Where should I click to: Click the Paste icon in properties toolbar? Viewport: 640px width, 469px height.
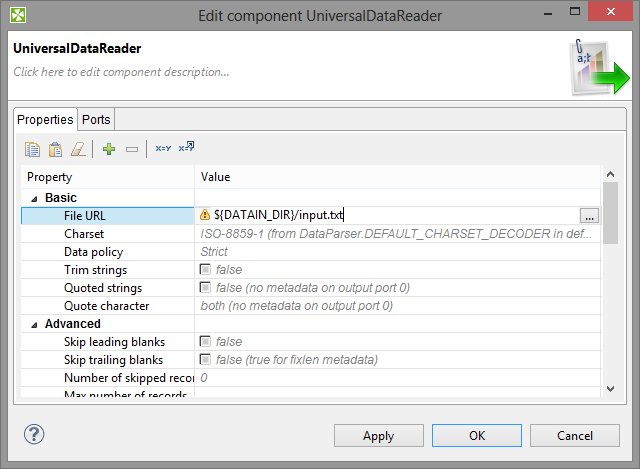(56, 149)
